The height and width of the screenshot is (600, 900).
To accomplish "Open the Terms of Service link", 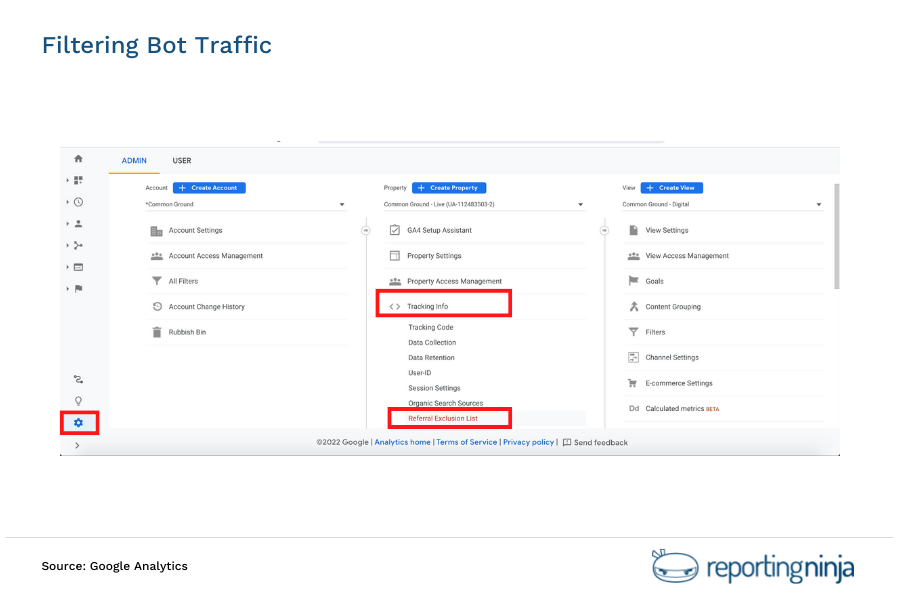I will tap(467, 442).
